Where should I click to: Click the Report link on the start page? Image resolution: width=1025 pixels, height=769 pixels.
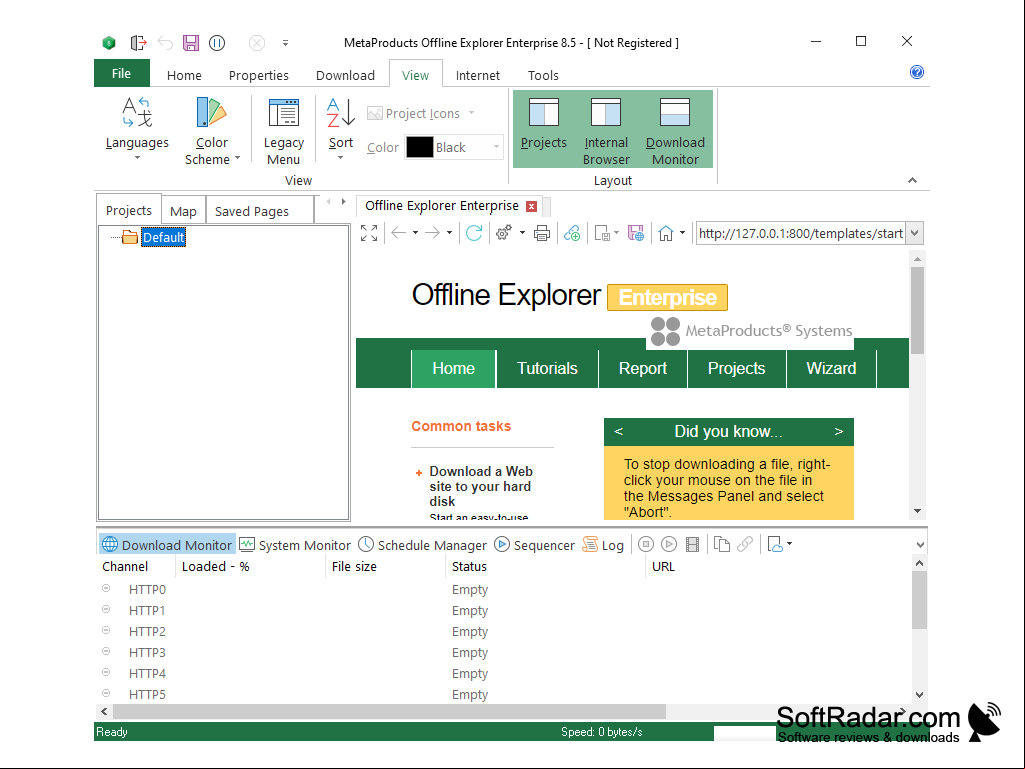643,369
